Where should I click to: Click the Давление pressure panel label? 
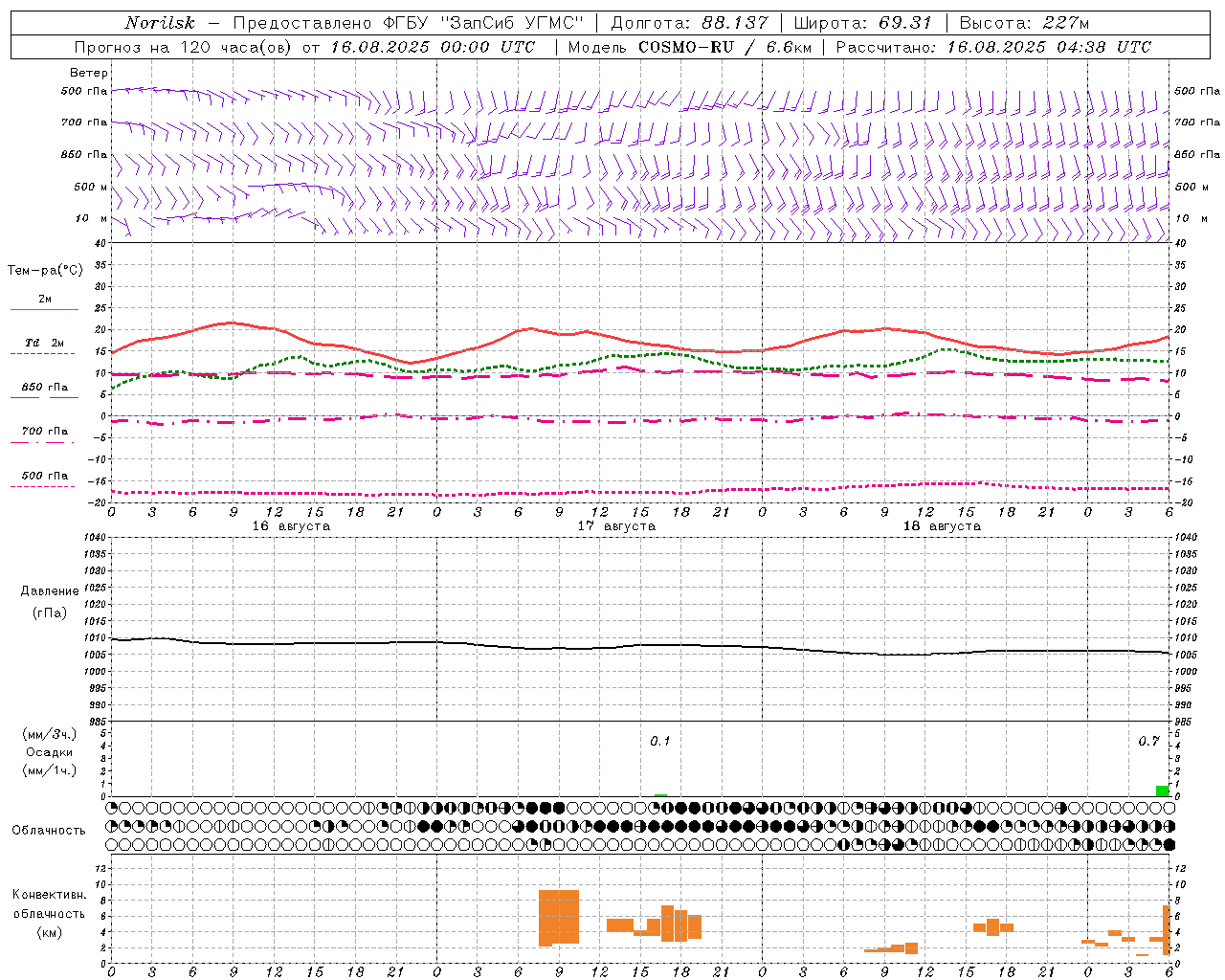[50, 591]
